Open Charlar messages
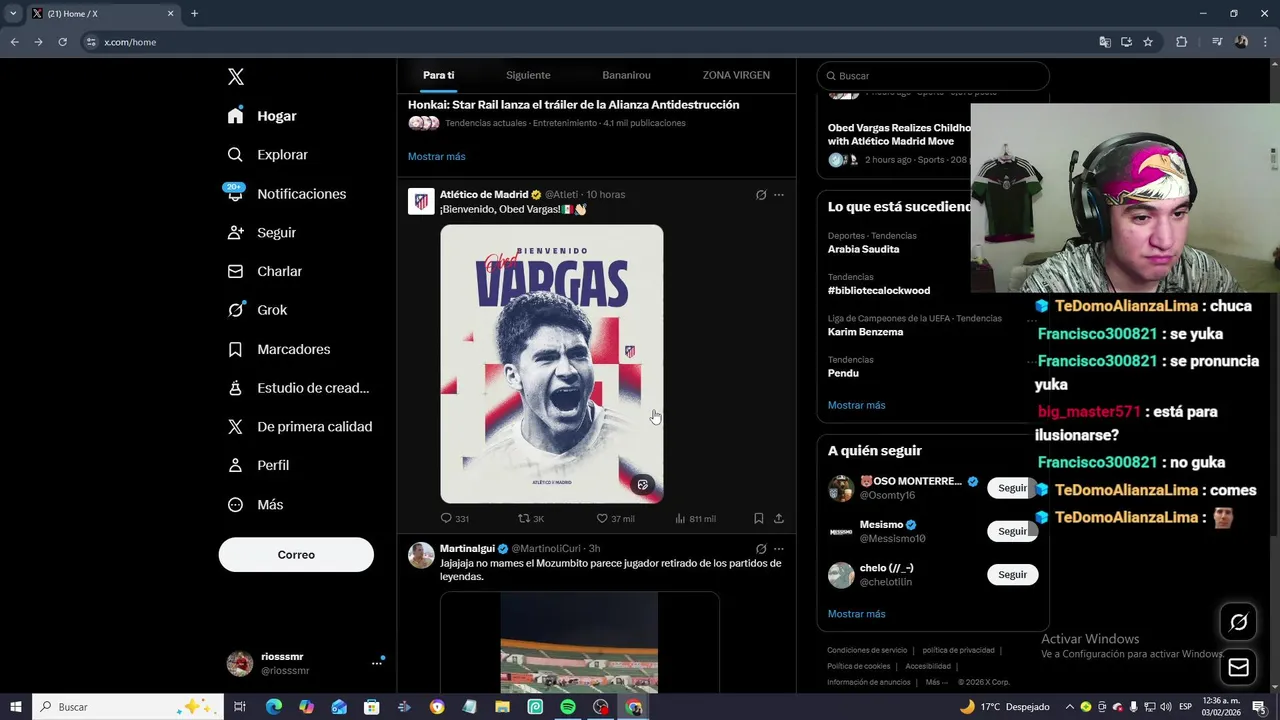1280x720 pixels. (x=264, y=271)
